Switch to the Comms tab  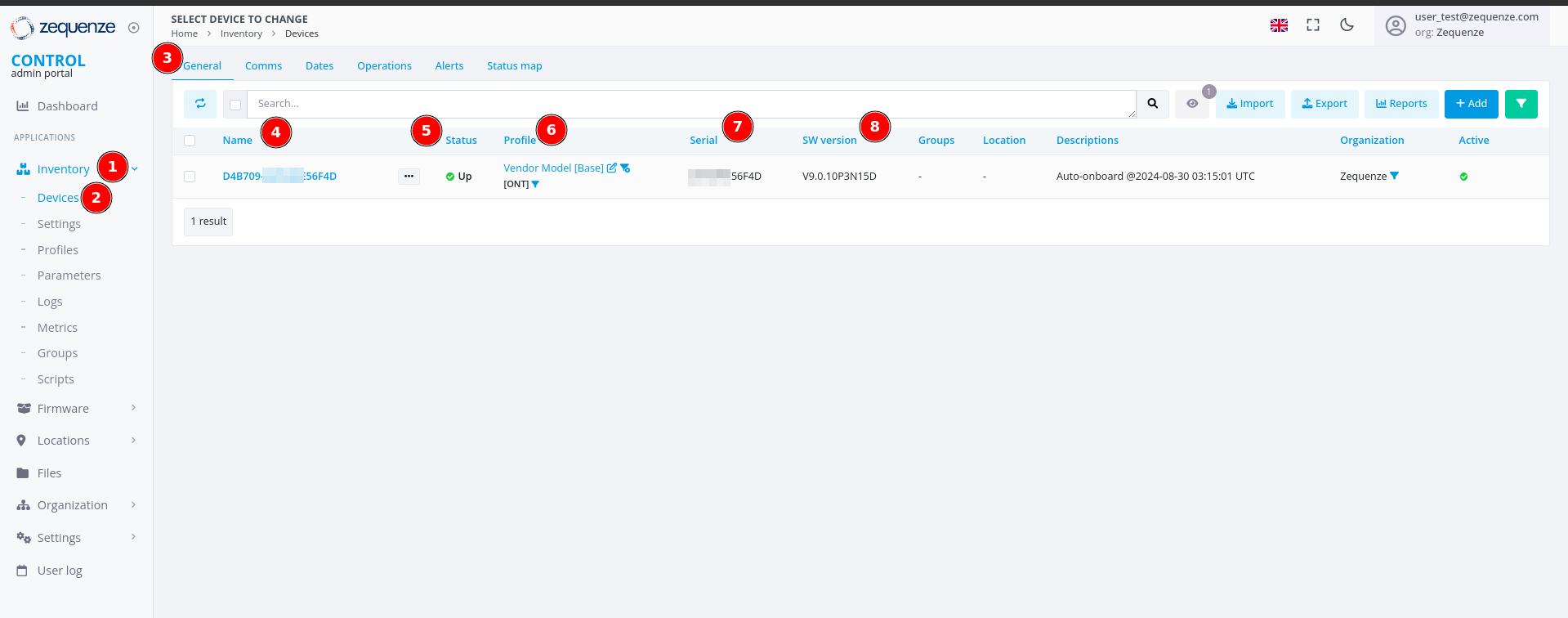[x=263, y=66]
